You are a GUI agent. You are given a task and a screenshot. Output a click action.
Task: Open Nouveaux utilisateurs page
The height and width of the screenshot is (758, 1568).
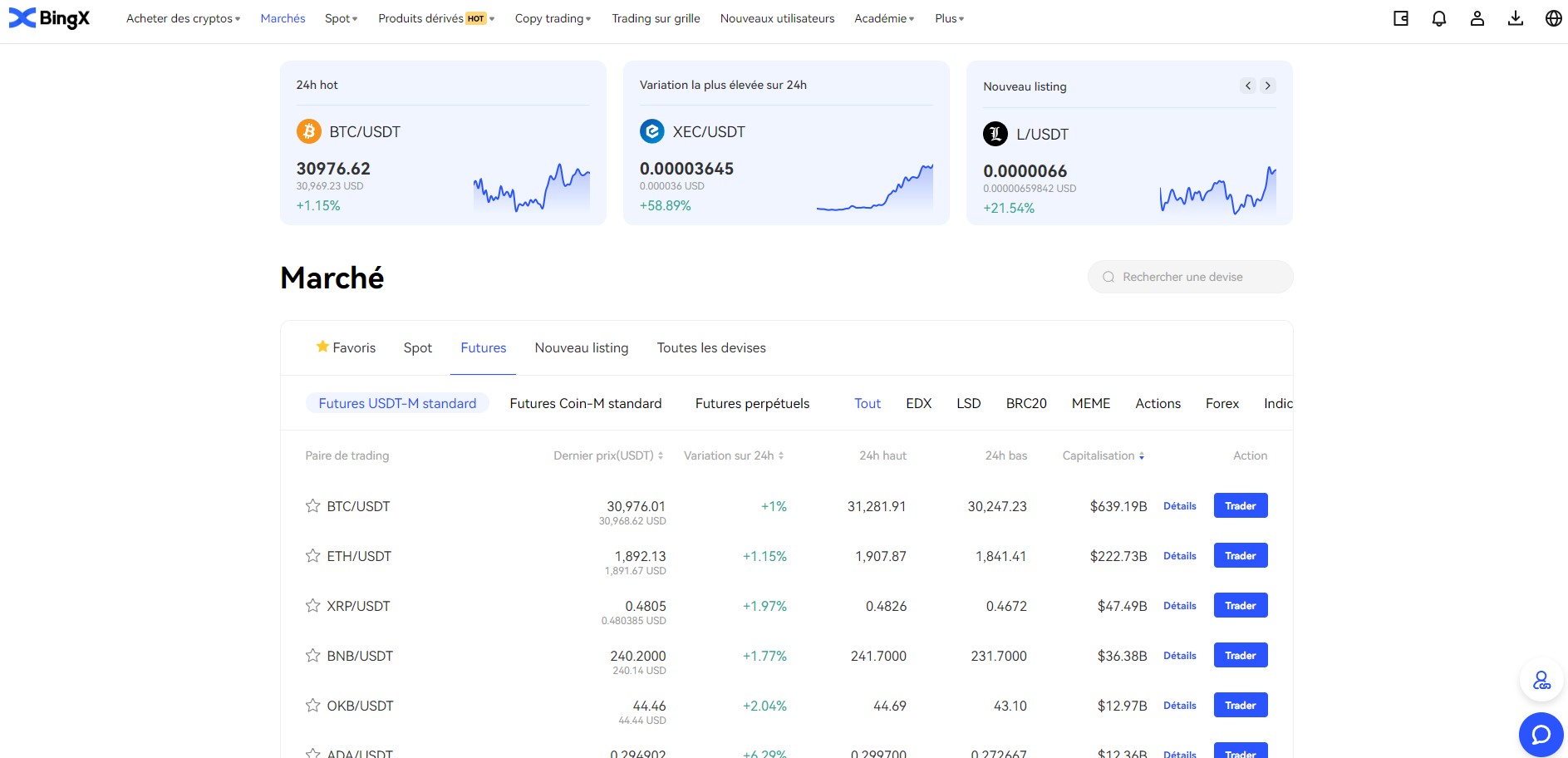(777, 18)
